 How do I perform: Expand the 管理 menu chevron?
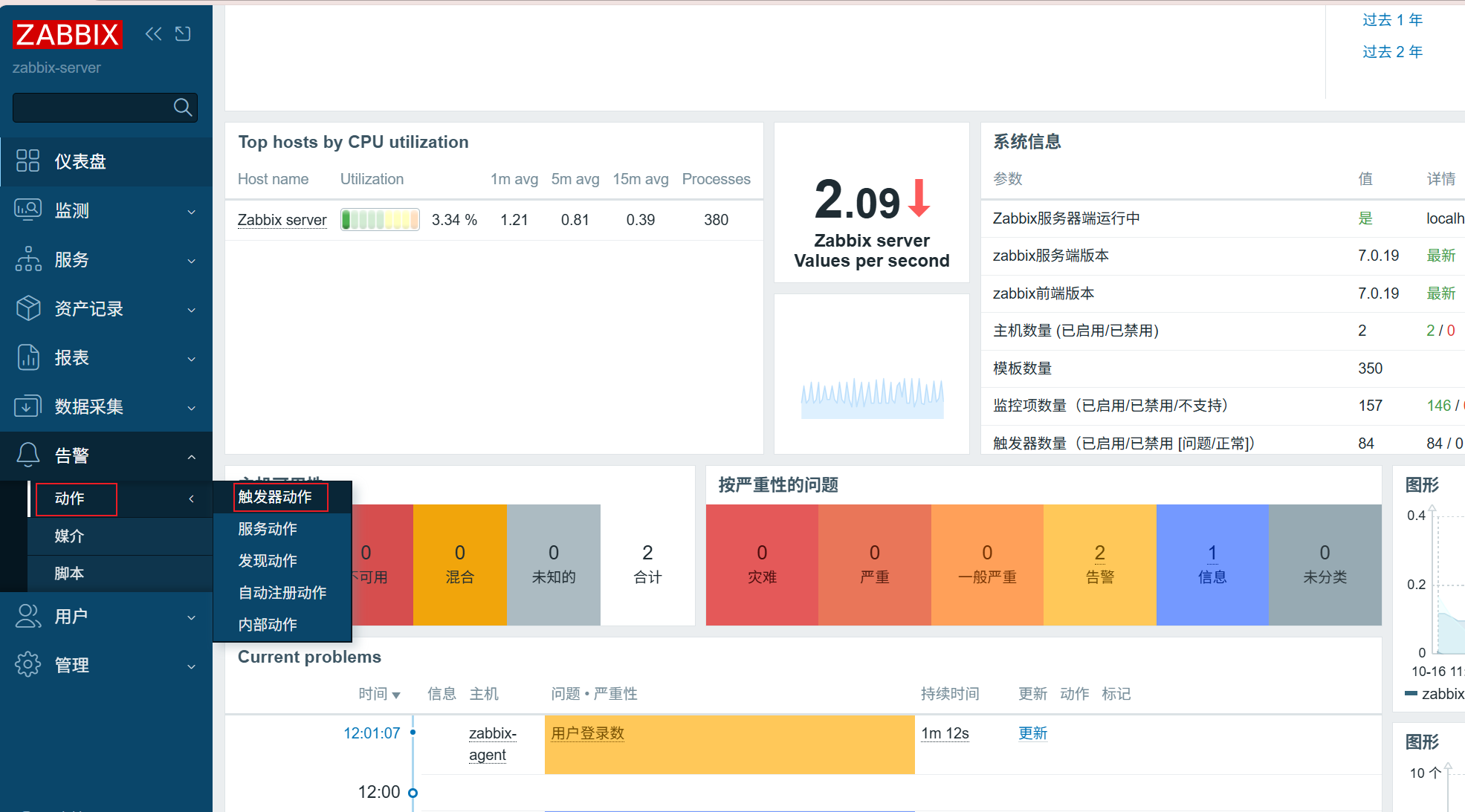click(x=191, y=666)
